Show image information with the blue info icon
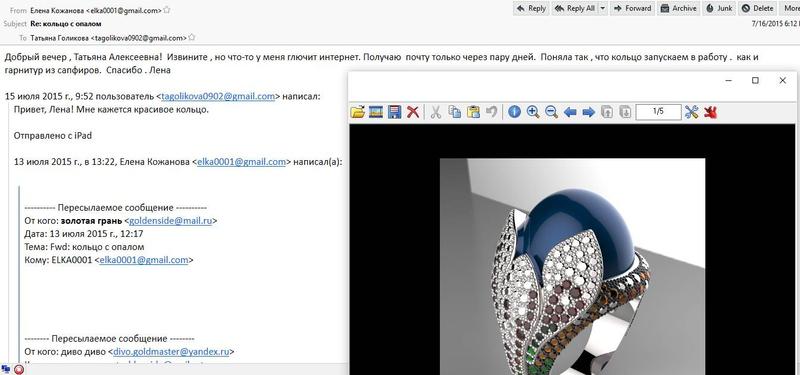This screenshot has height=375, width=800. (514, 112)
